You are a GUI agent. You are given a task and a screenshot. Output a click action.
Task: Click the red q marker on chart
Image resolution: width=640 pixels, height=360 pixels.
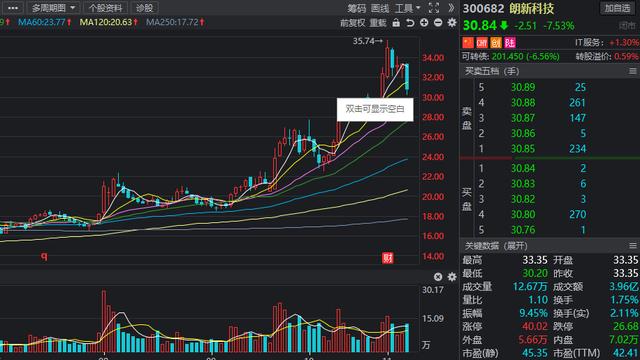pos(44,256)
